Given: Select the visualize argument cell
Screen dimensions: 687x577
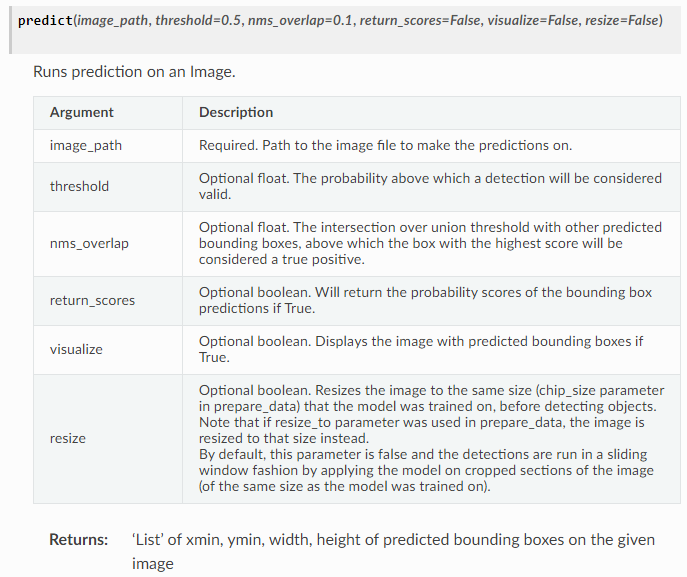Looking at the screenshot, I should [x=108, y=350].
